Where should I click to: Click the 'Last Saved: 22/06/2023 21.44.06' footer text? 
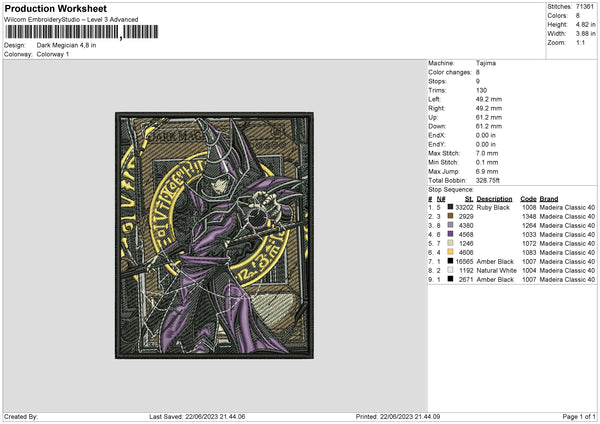(x=197, y=417)
